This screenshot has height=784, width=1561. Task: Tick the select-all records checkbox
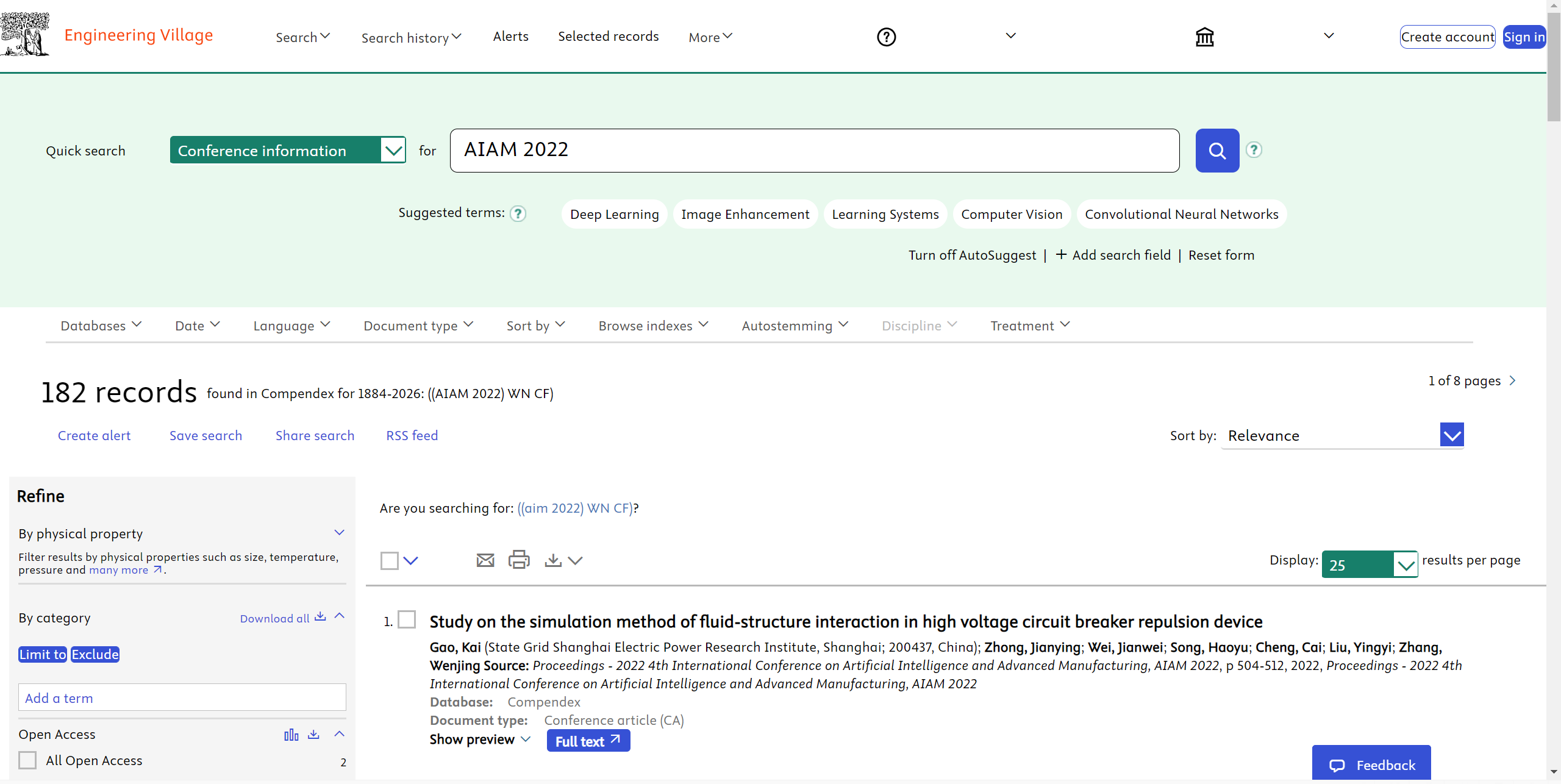pyautogui.click(x=389, y=560)
